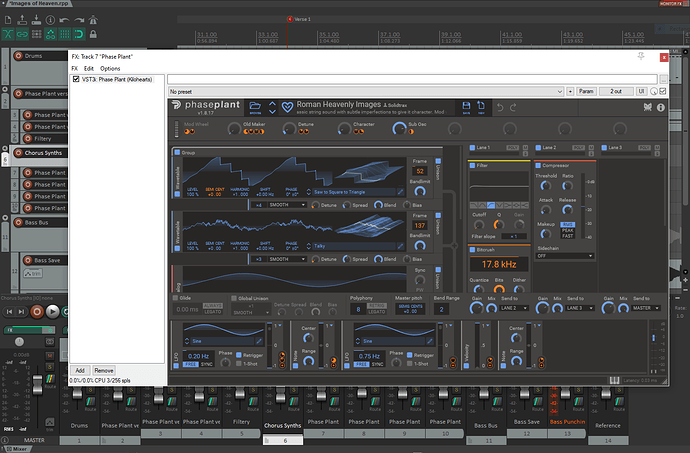Open Phase Plant preset browser folder icon

(255, 107)
